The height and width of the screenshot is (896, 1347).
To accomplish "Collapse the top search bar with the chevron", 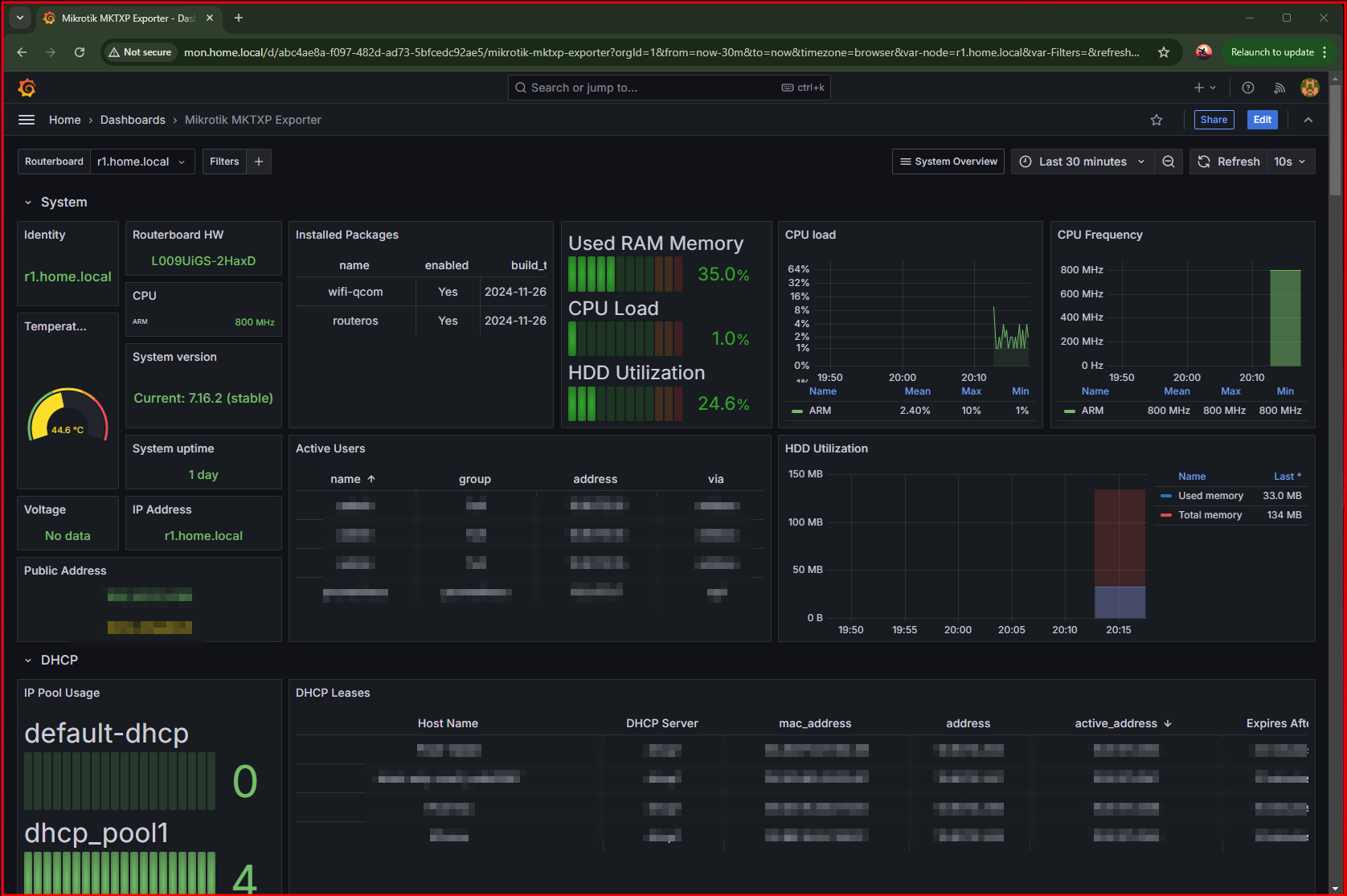I will click(x=1308, y=120).
